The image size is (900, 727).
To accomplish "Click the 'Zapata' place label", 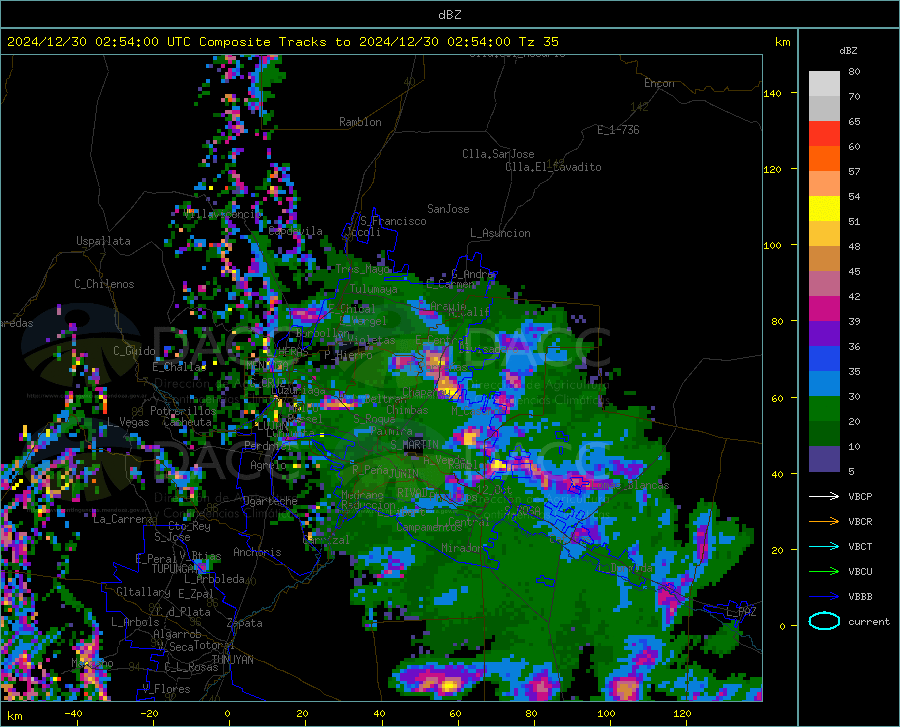I will [x=245, y=623].
